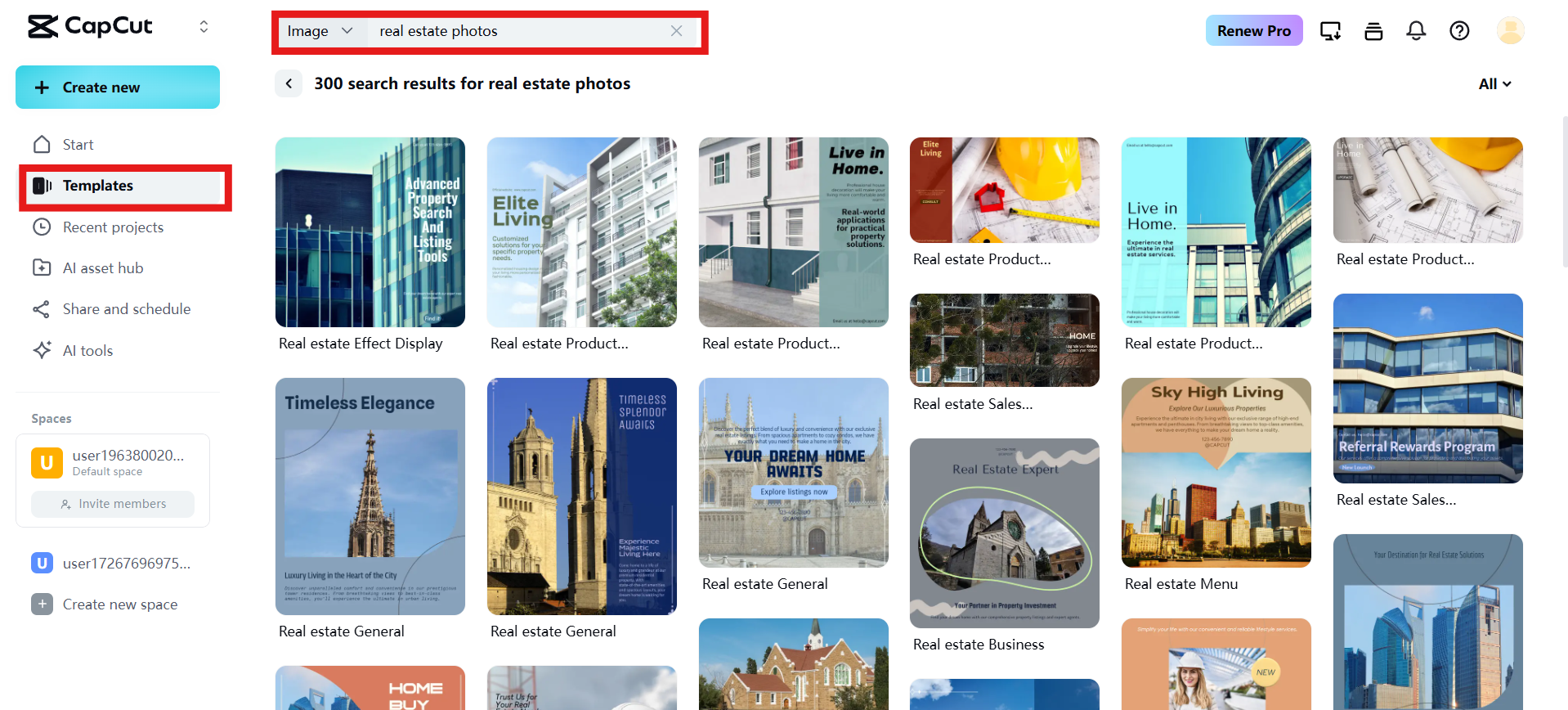Open the AI tools sparkle item

coord(87,351)
